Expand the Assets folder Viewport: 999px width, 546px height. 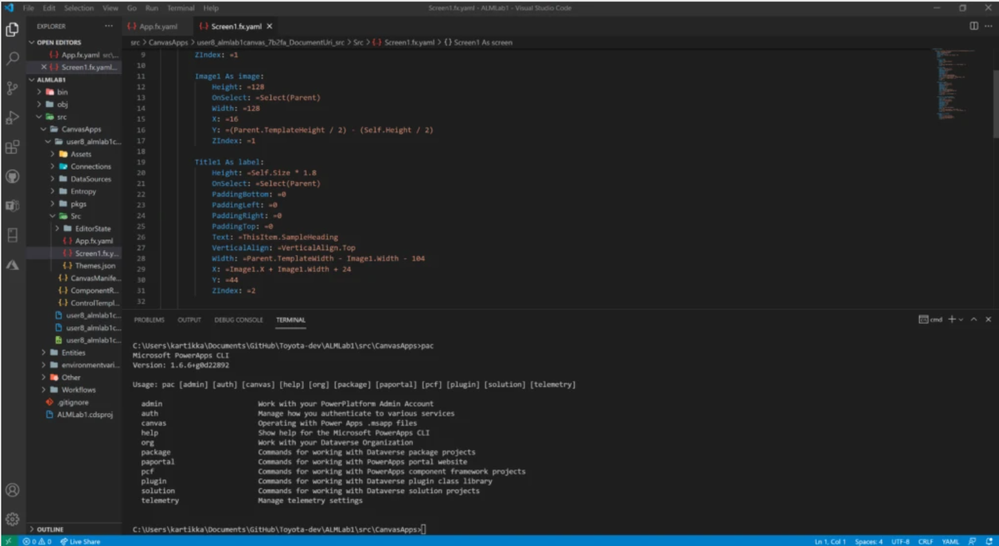[x=81, y=154]
